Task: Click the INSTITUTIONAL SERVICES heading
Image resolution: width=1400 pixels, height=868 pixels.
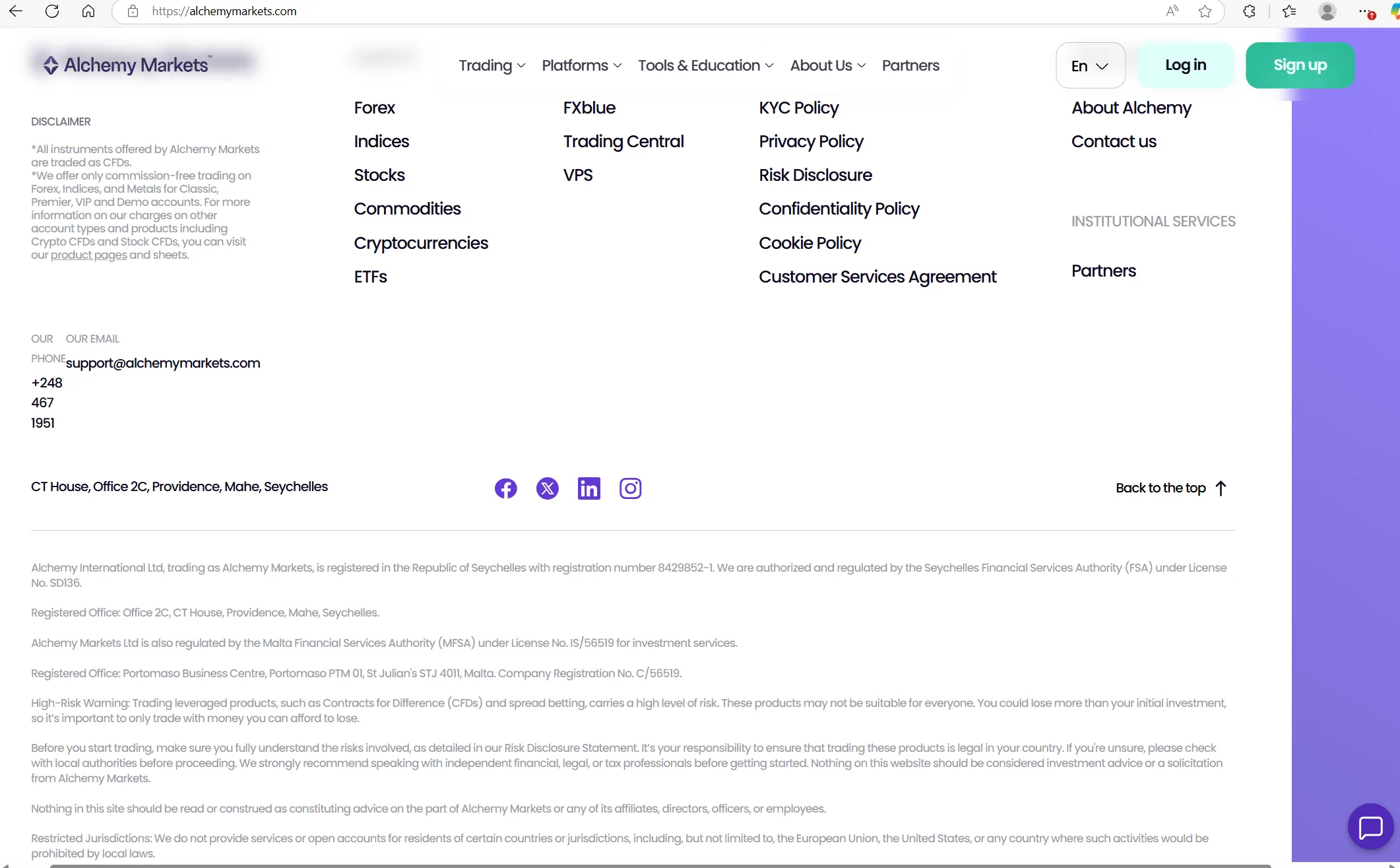Action: [x=1153, y=221]
